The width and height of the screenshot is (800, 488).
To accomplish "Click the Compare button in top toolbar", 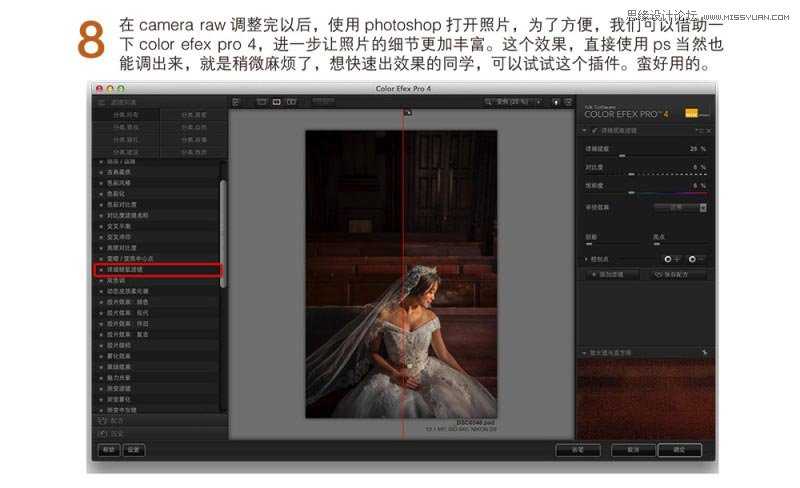I will [323, 102].
